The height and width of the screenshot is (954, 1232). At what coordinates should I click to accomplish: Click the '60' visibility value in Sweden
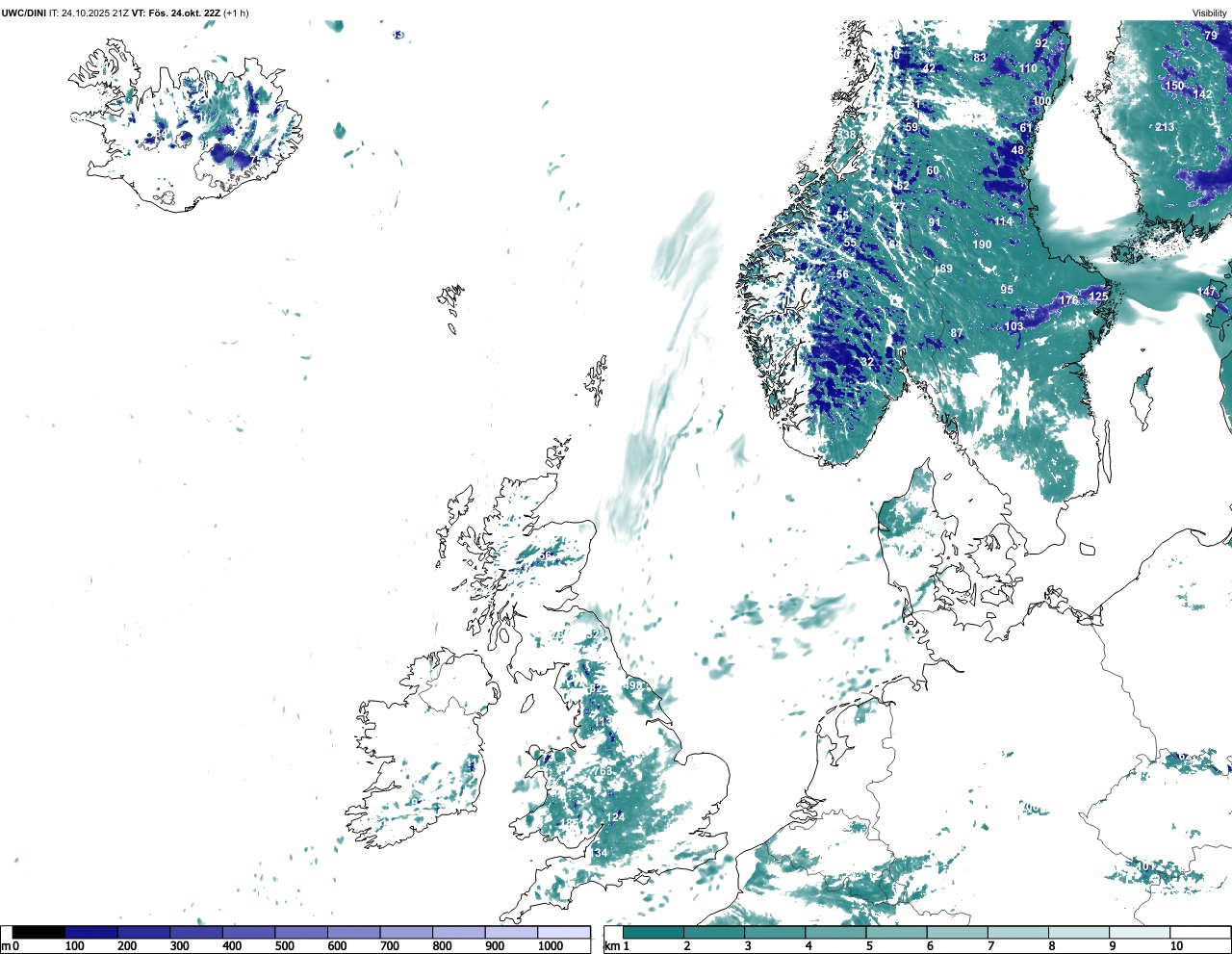(x=933, y=171)
